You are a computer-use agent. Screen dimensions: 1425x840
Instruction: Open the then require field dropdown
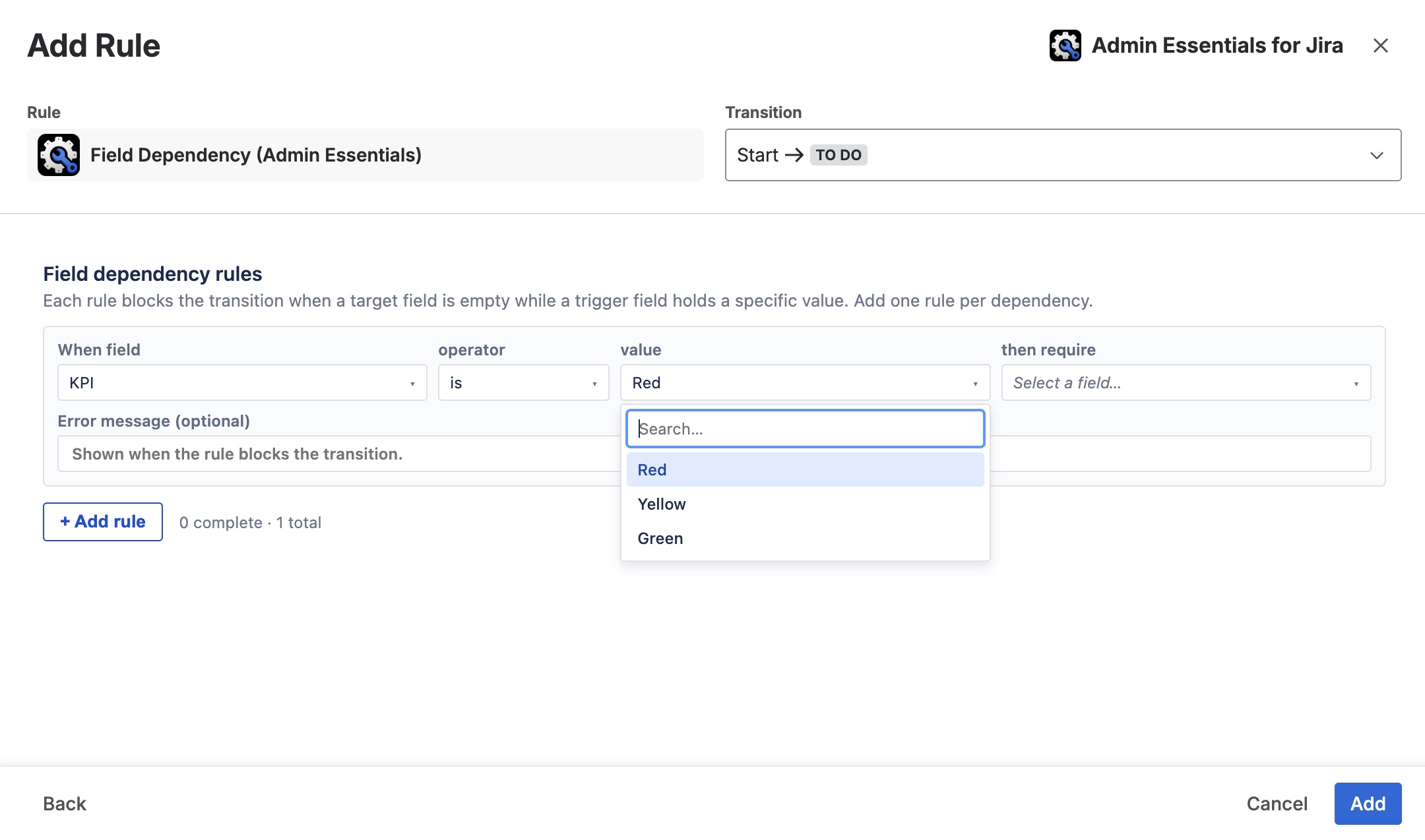pyautogui.click(x=1186, y=382)
